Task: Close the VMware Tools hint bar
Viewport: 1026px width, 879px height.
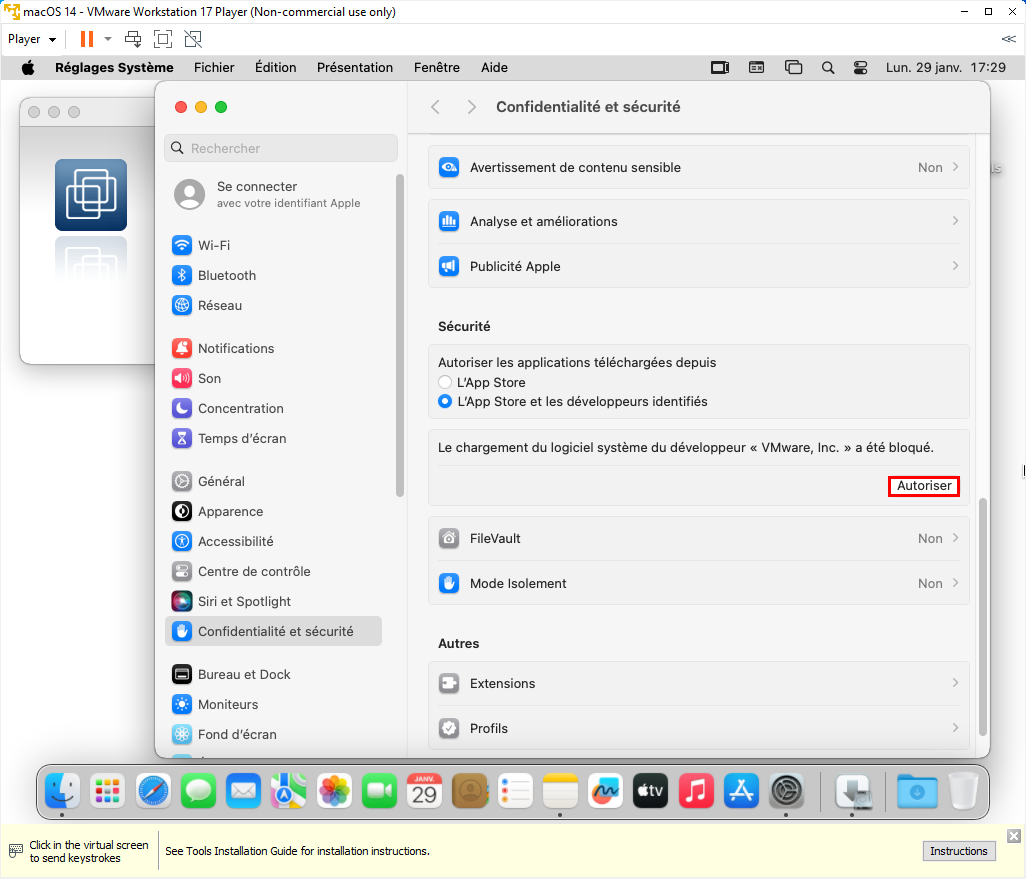Action: point(1014,836)
